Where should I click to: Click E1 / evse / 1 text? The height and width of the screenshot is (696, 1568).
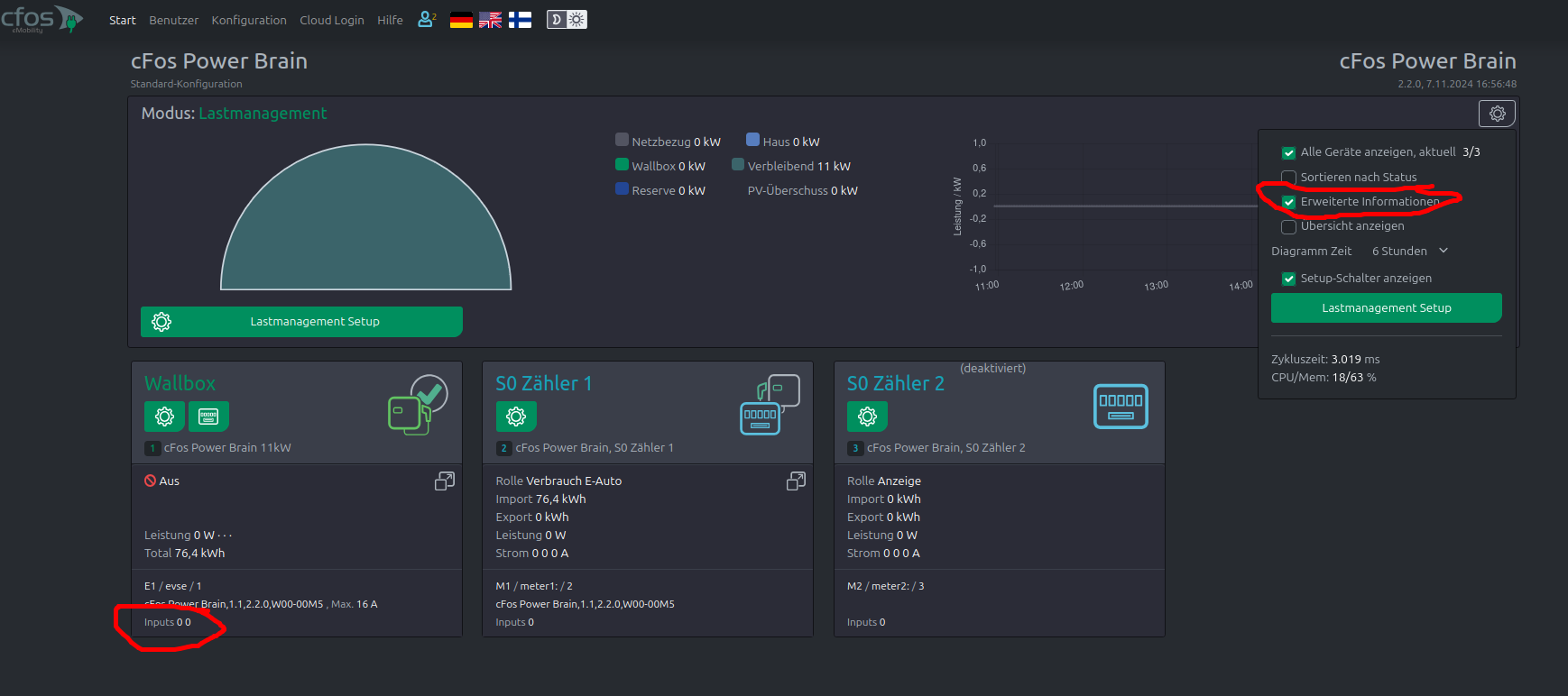[x=173, y=586]
